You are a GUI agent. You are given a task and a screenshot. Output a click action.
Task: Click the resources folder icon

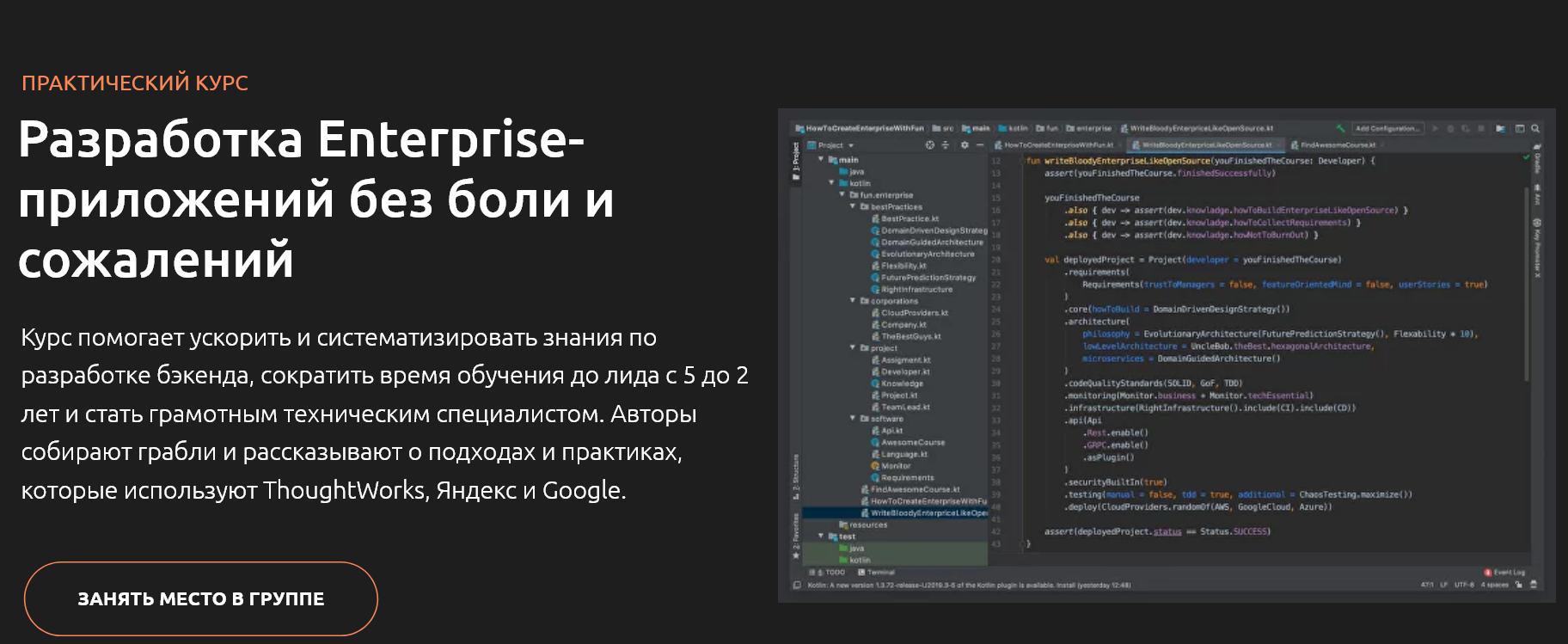point(844,524)
